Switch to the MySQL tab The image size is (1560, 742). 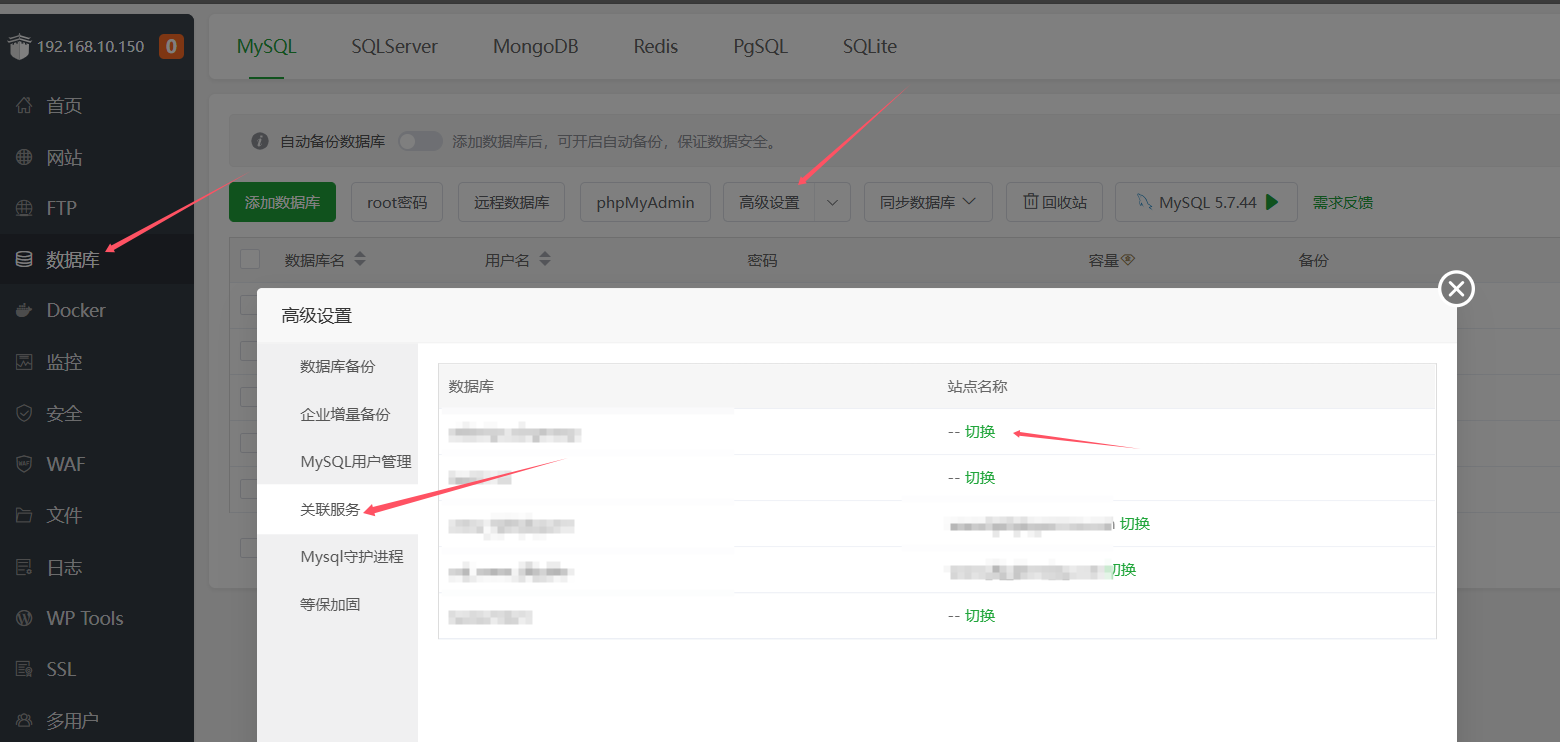click(267, 46)
